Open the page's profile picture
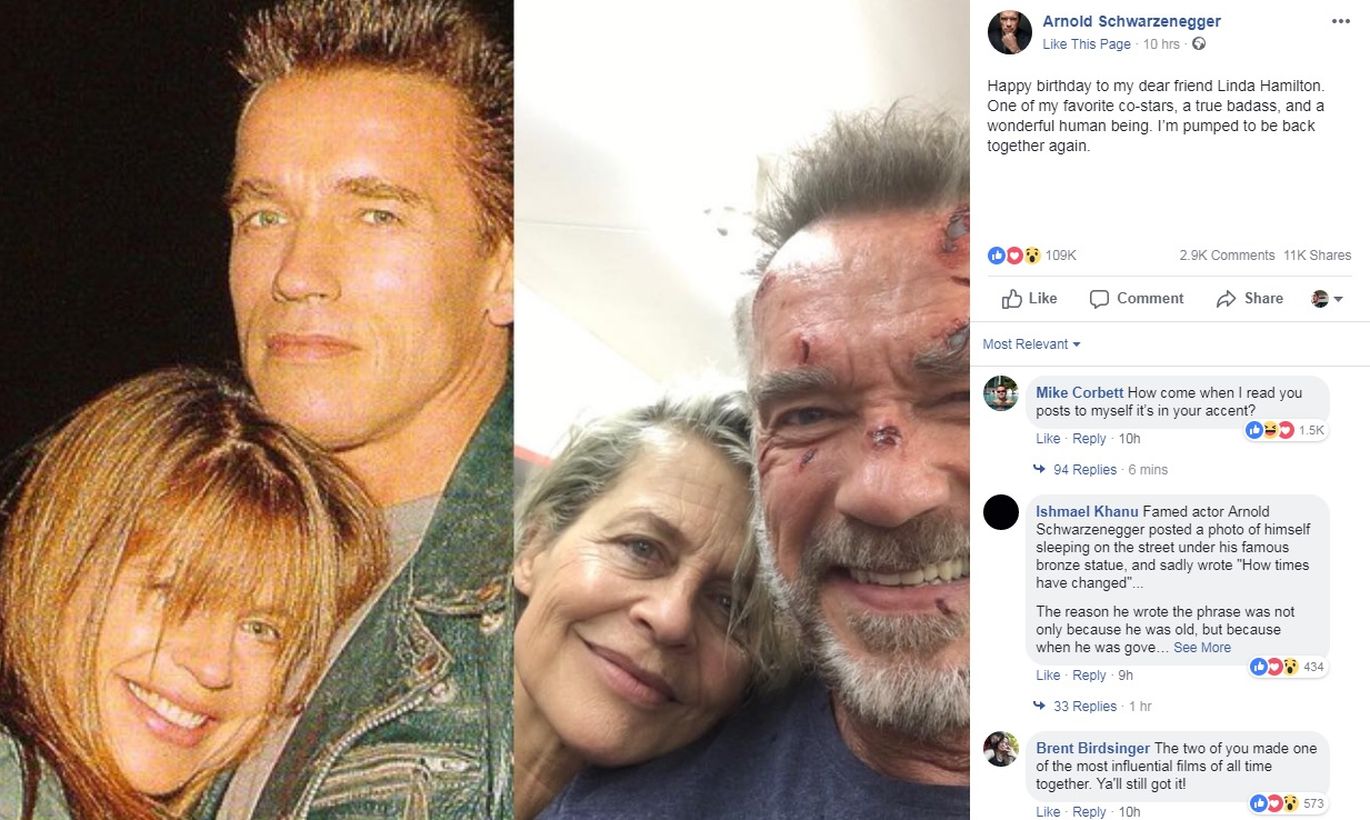This screenshot has height=820, width=1370. [x=1009, y=32]
